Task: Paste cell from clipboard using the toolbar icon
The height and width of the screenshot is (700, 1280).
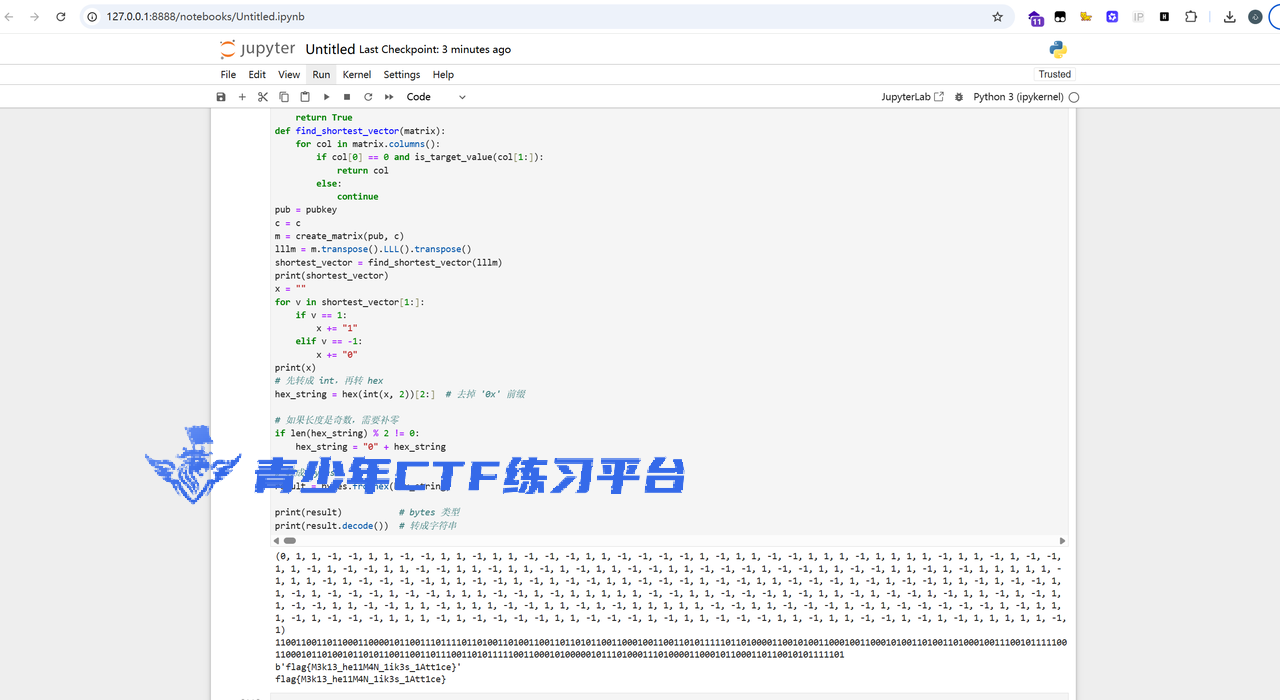Action: click(x=305, y=97)
